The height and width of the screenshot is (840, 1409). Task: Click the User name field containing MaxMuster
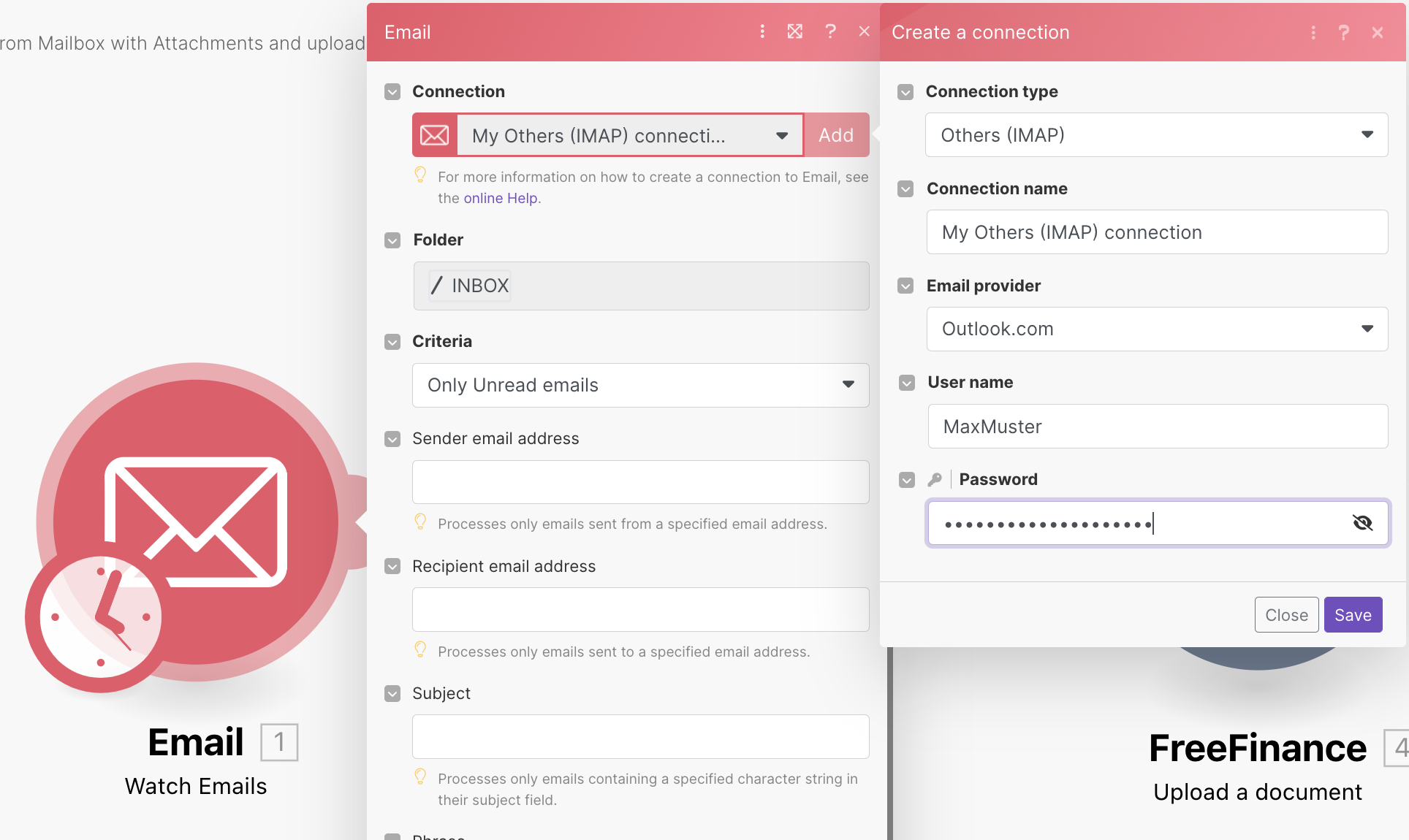1157,427
